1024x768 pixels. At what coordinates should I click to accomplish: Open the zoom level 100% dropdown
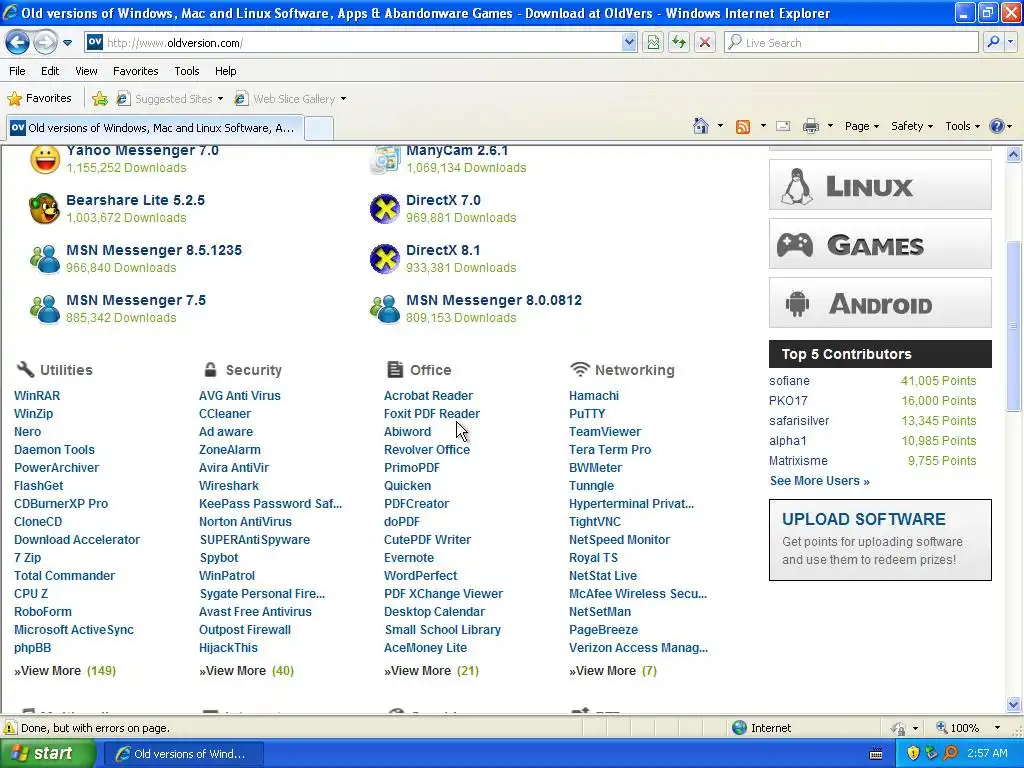[997, 728]
